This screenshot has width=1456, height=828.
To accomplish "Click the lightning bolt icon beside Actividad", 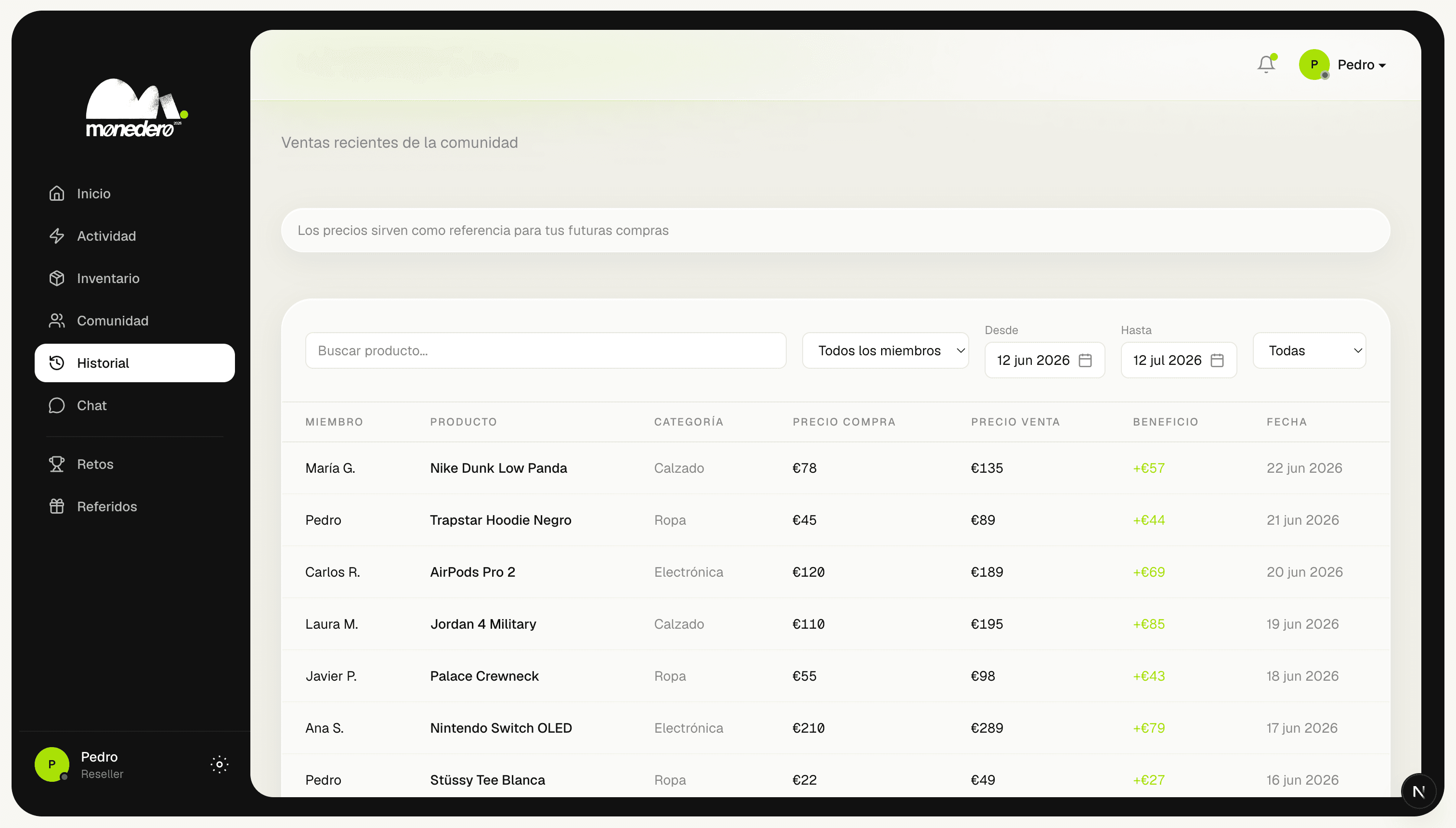I will click(x=57, y=236).
